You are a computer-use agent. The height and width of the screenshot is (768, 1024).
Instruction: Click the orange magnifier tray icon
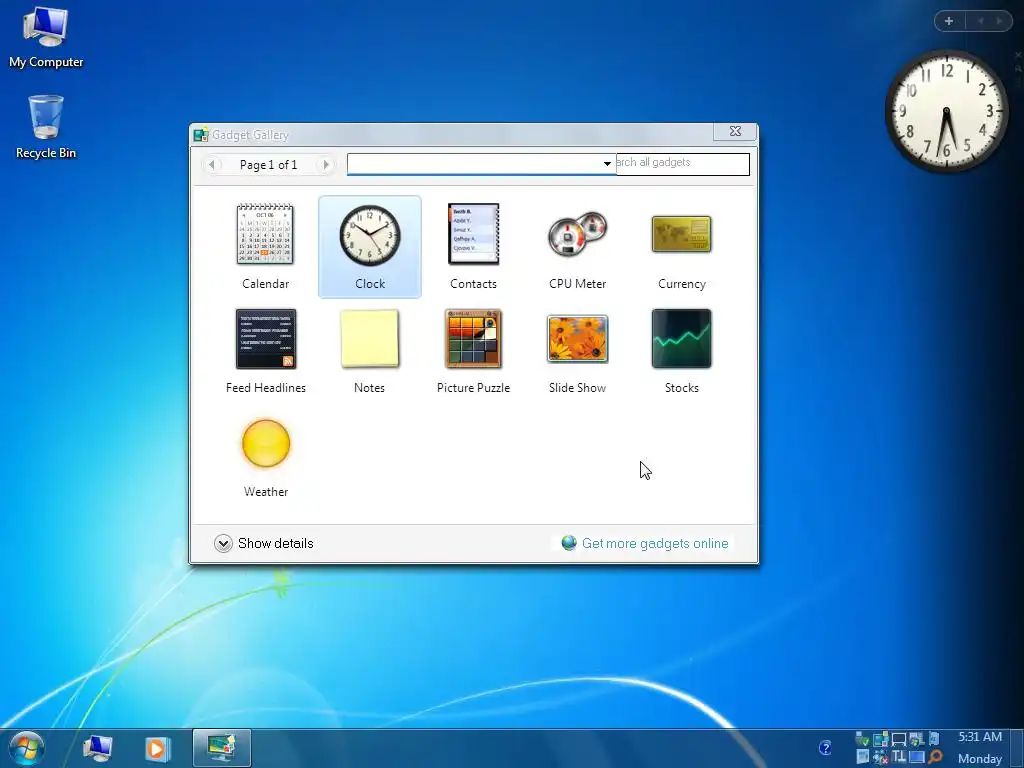935,757
